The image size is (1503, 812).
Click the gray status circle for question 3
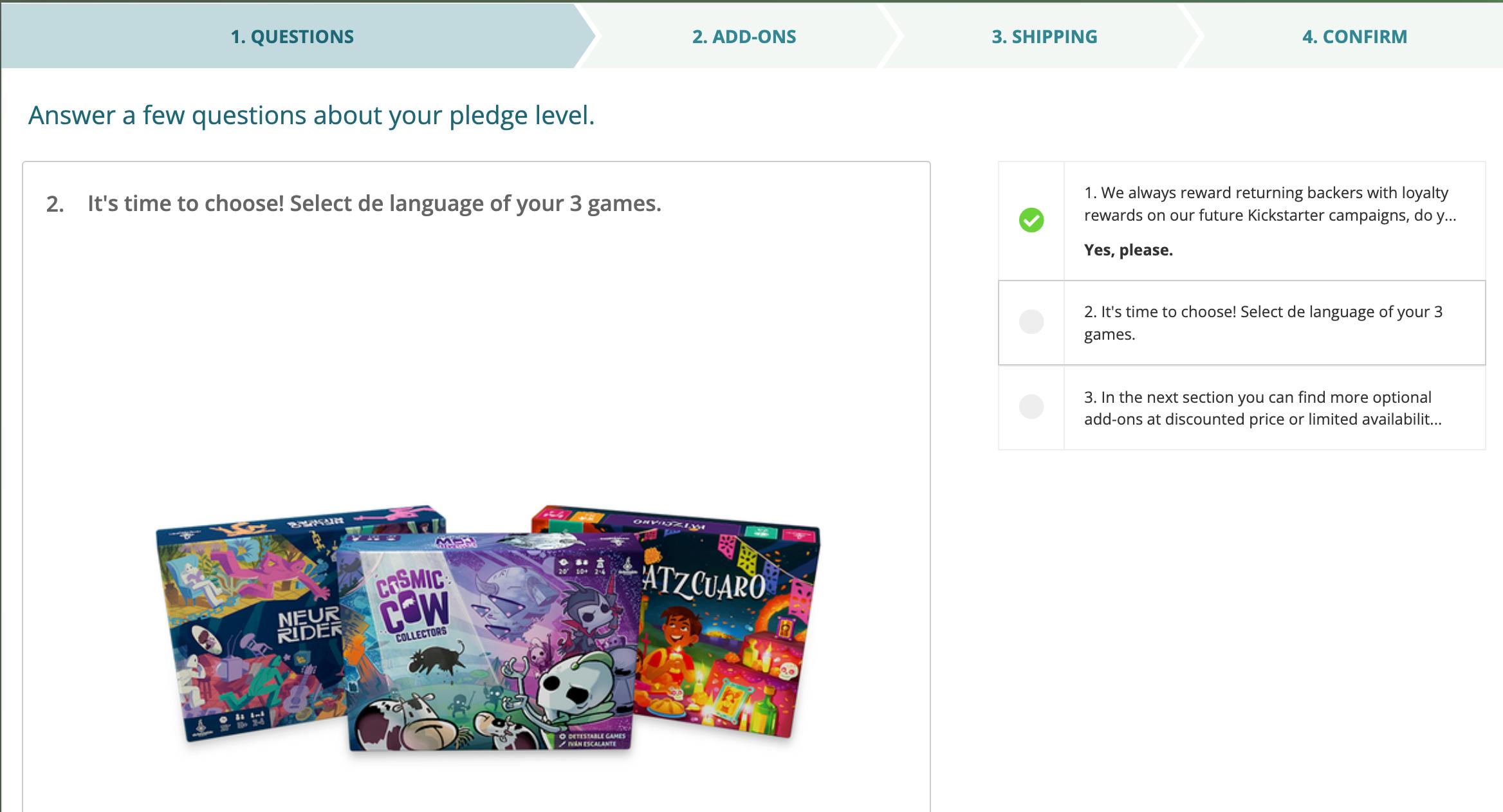1031,407
